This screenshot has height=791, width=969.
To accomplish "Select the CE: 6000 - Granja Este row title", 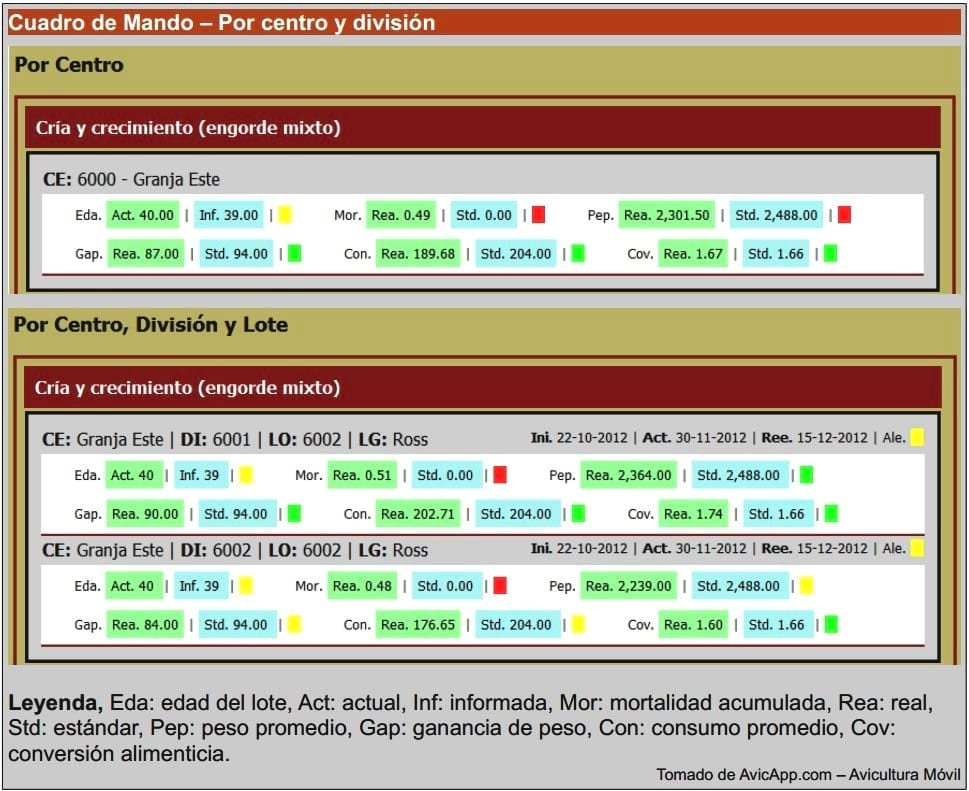I will coord(131,180).
